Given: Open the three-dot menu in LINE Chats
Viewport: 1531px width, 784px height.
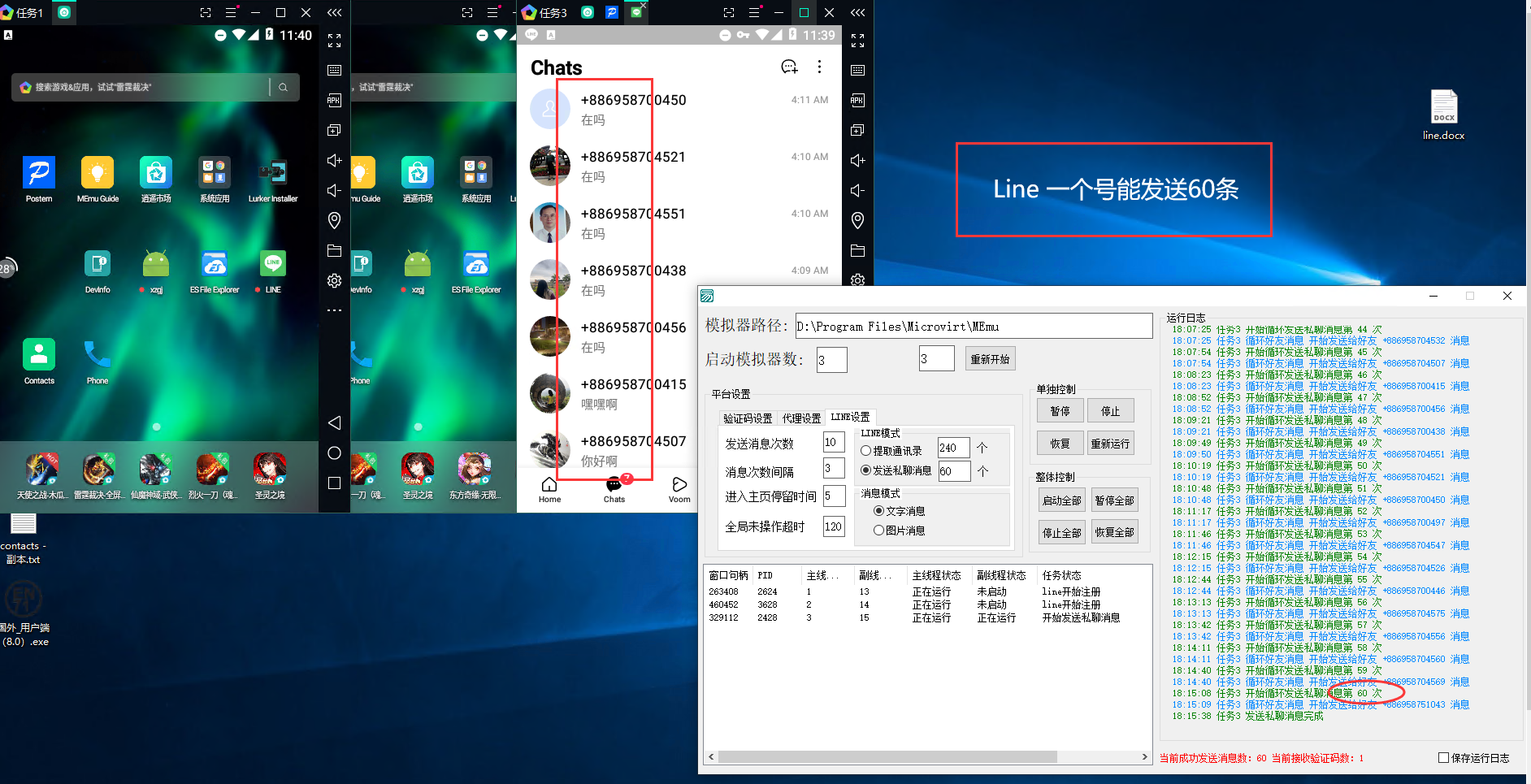Looking at the screenshot, I should click(819, 67).
